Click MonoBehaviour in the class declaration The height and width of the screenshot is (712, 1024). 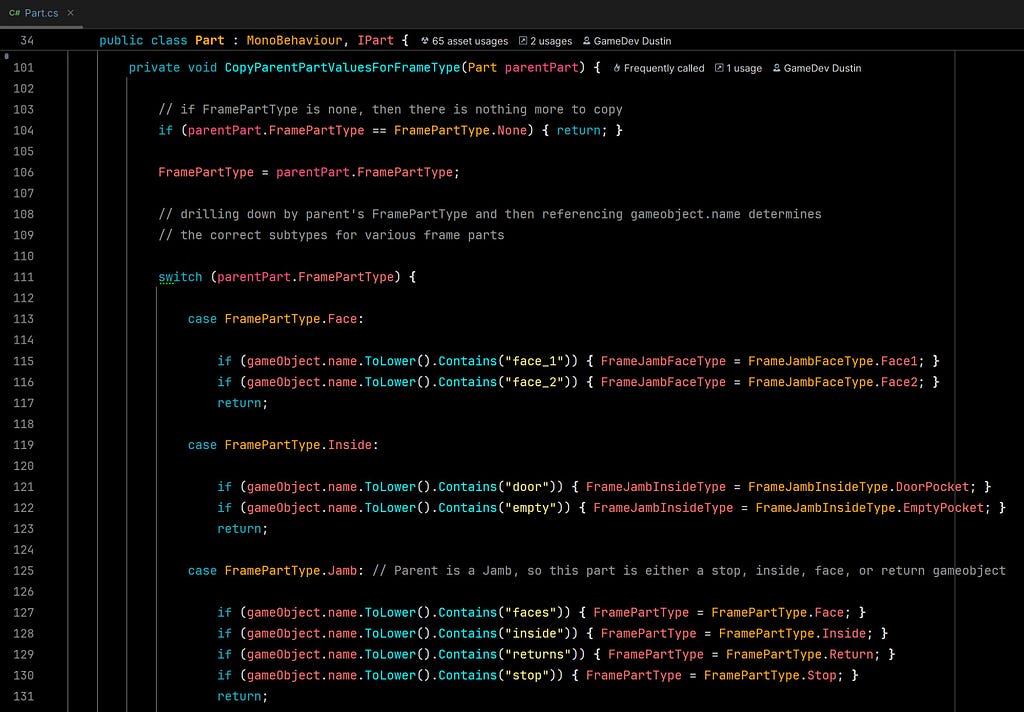click(295, 40)
